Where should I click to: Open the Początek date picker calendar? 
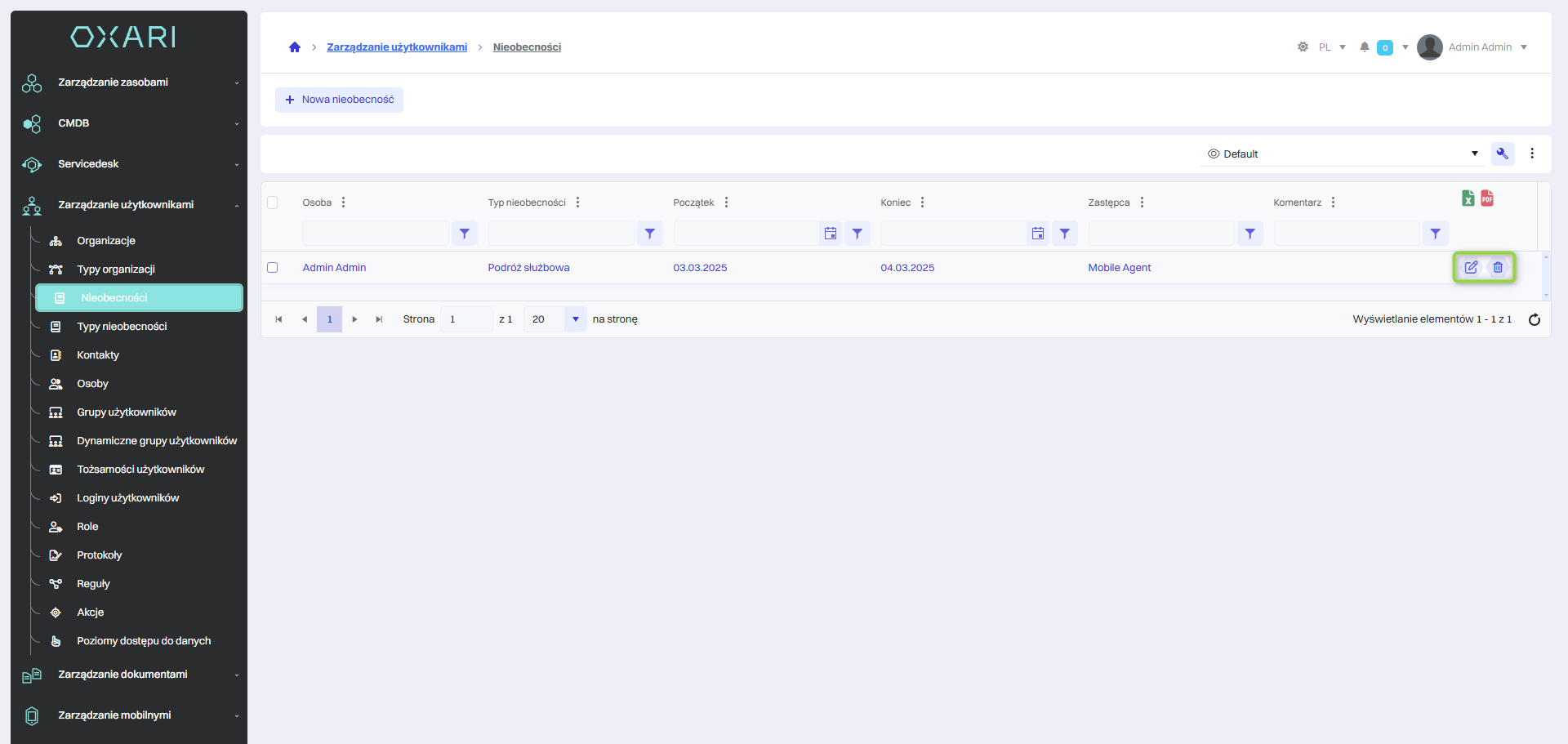(830, 234)
